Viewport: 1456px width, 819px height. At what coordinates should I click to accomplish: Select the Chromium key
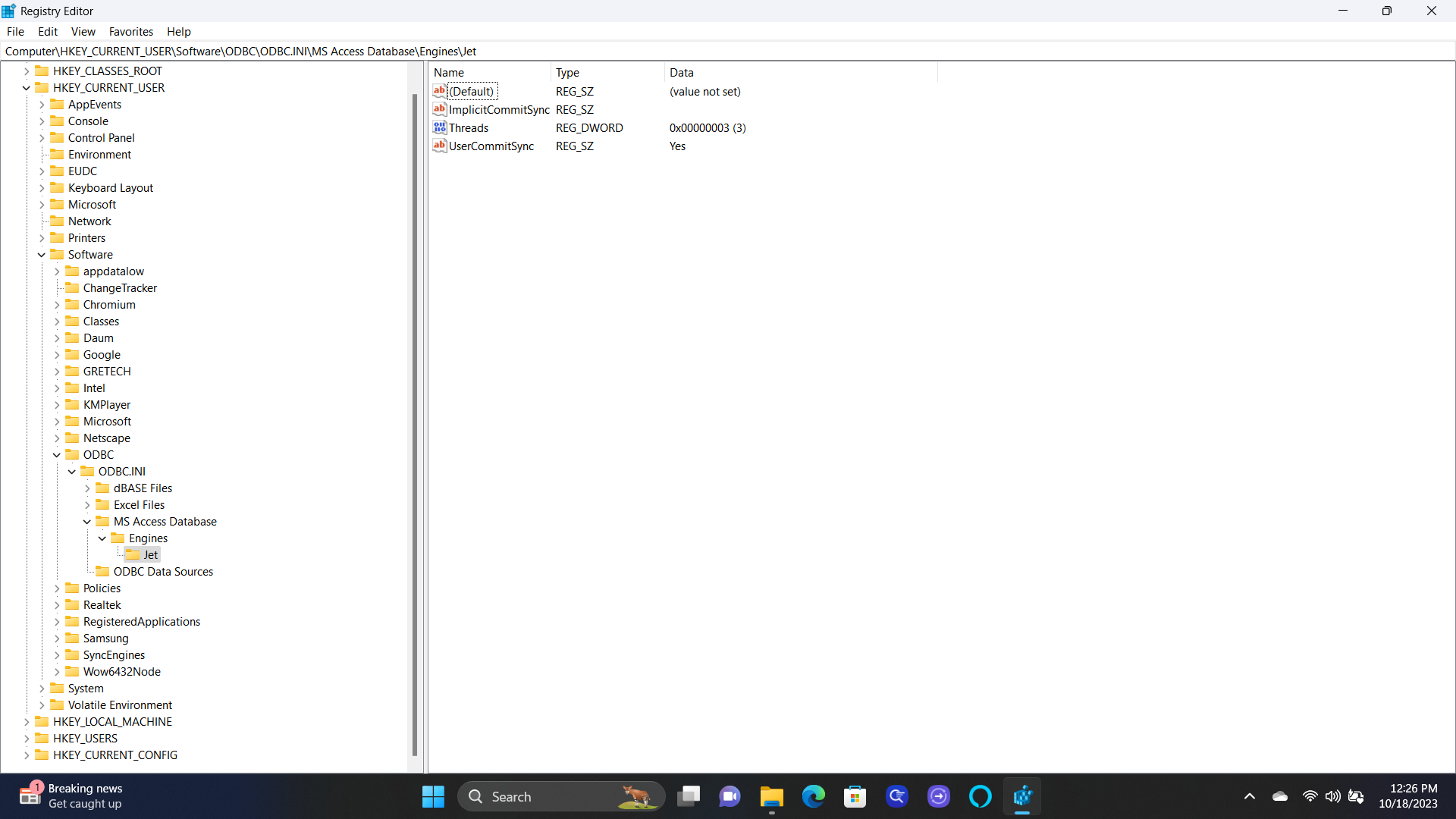(x=109, y=304)
